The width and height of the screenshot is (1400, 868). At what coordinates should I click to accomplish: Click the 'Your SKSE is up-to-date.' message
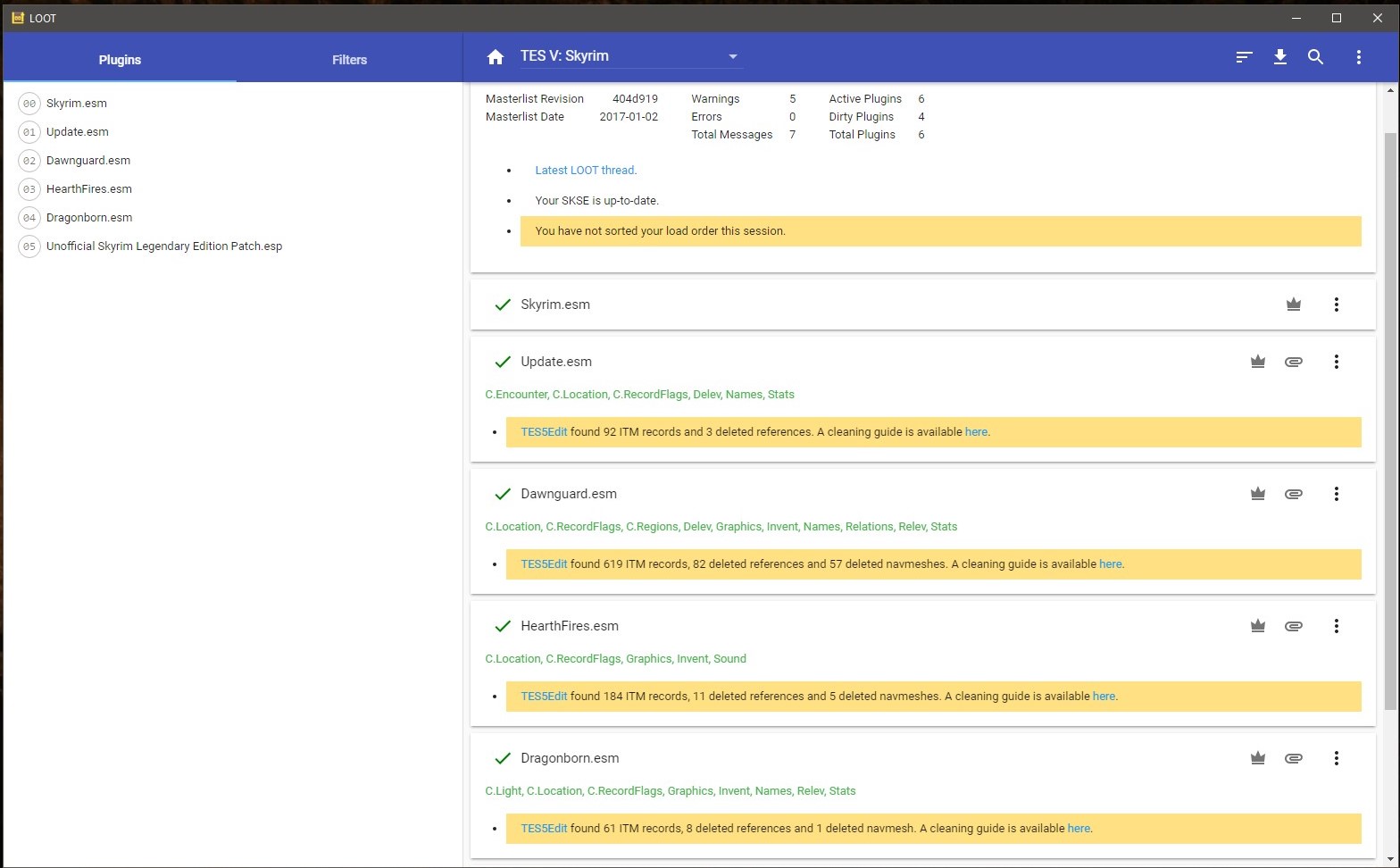[x=596, y=201]
